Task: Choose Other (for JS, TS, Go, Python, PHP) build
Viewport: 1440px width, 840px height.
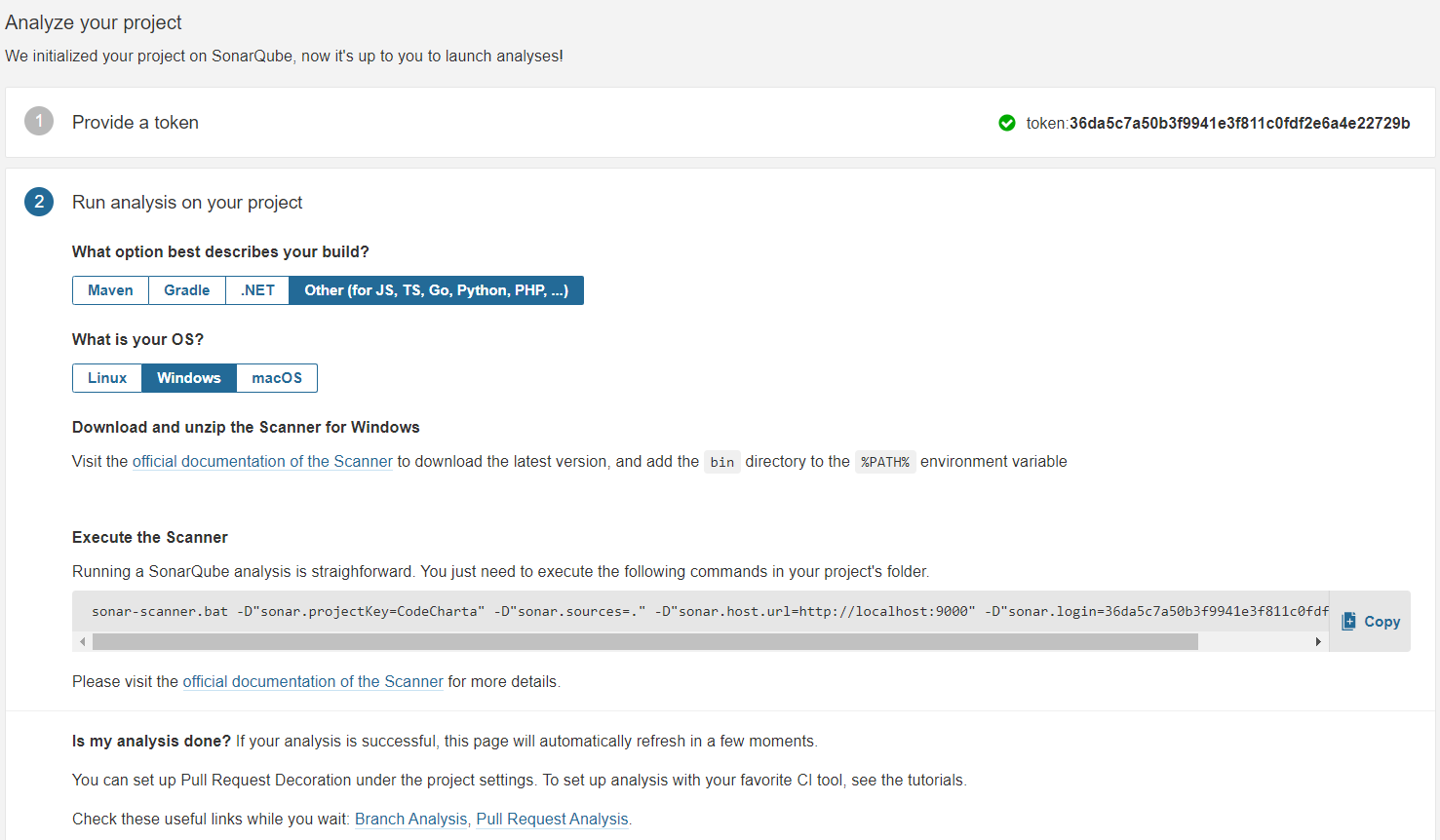Action: click(x=437, y=290)
